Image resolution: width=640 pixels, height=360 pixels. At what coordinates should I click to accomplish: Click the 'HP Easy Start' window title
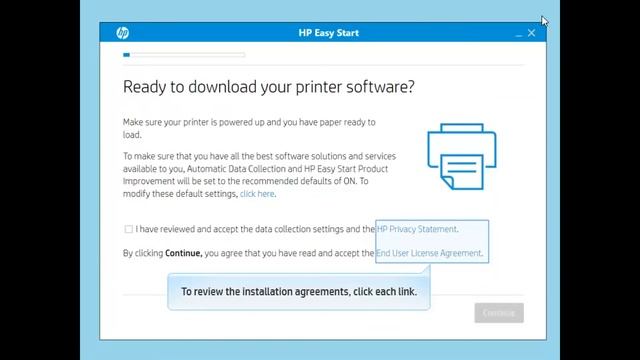coord(329,33)
